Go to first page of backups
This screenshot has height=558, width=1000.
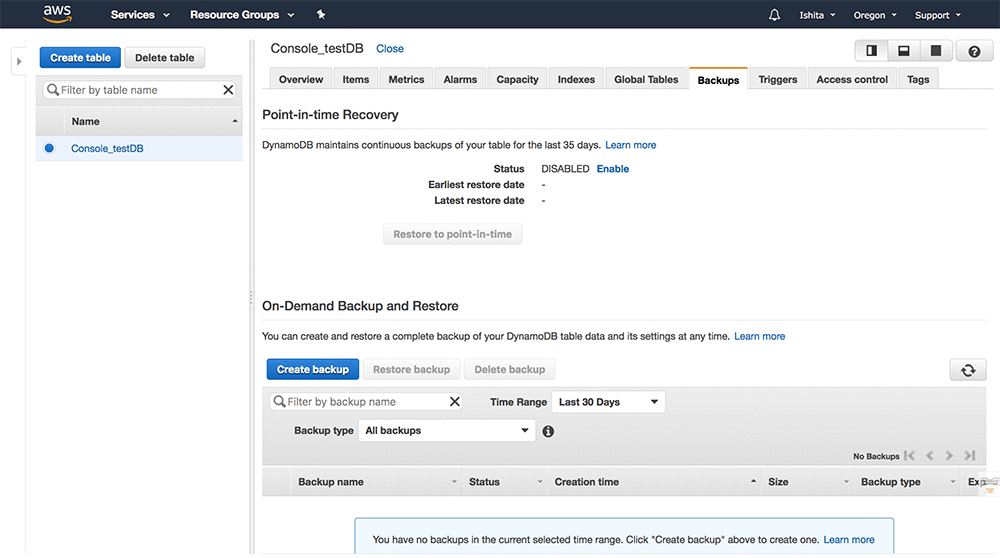tap(909, 455)
